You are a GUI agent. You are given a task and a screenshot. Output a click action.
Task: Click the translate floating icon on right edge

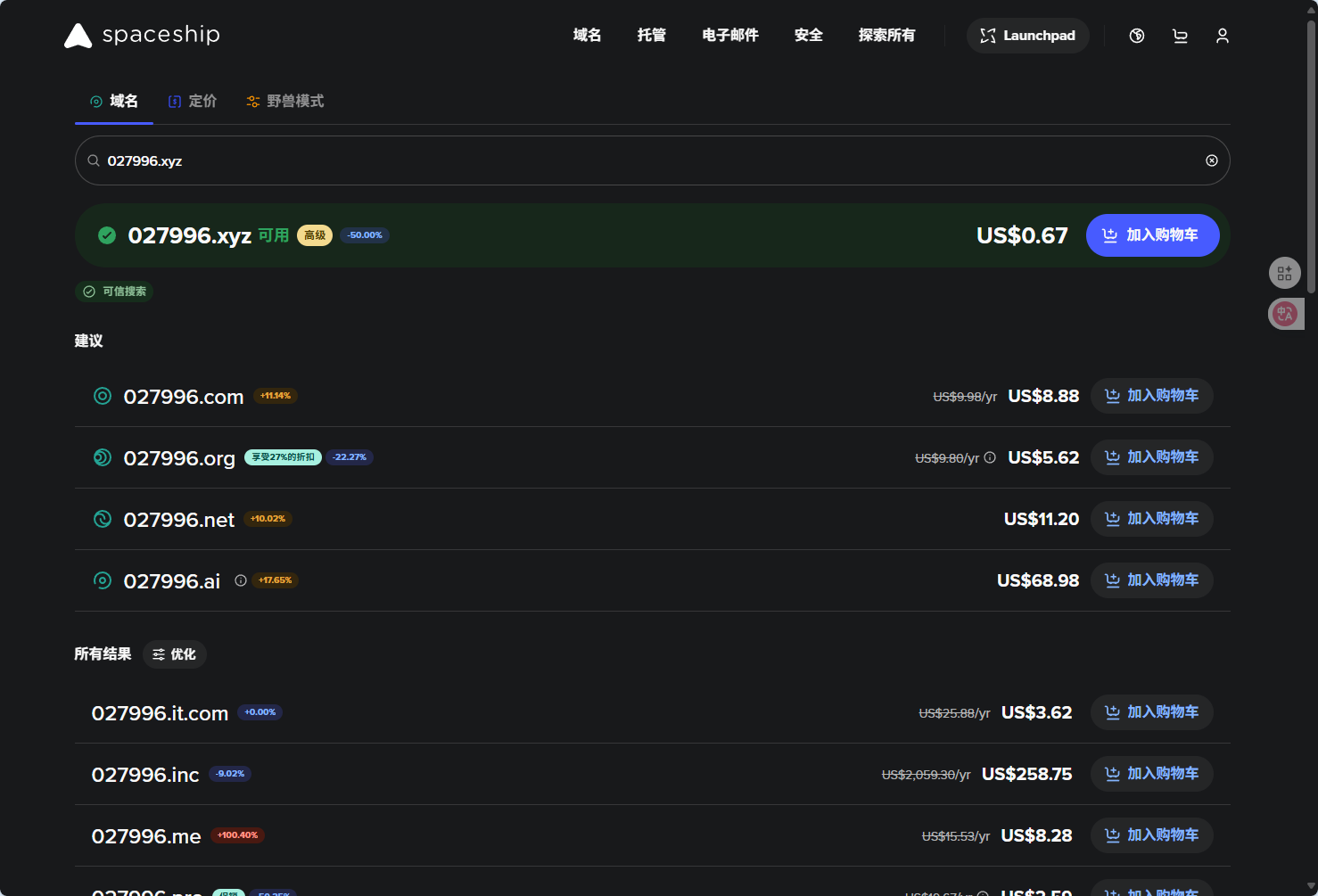point(1286,313)
